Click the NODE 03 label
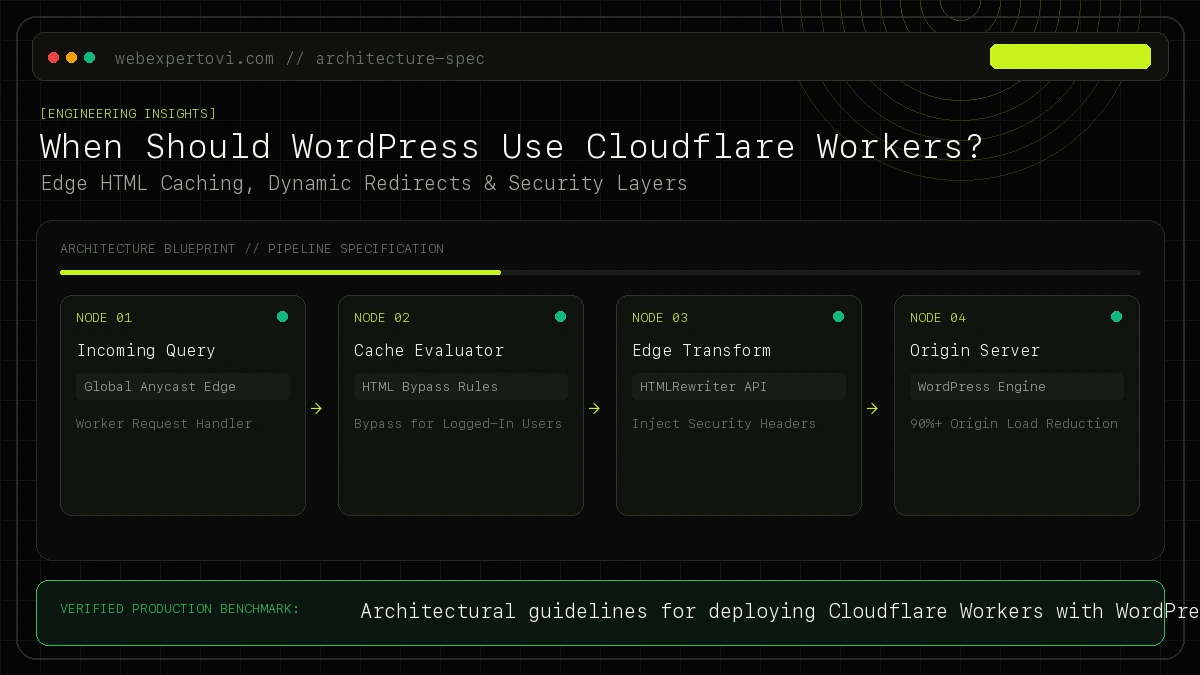 tap(660, 317)
